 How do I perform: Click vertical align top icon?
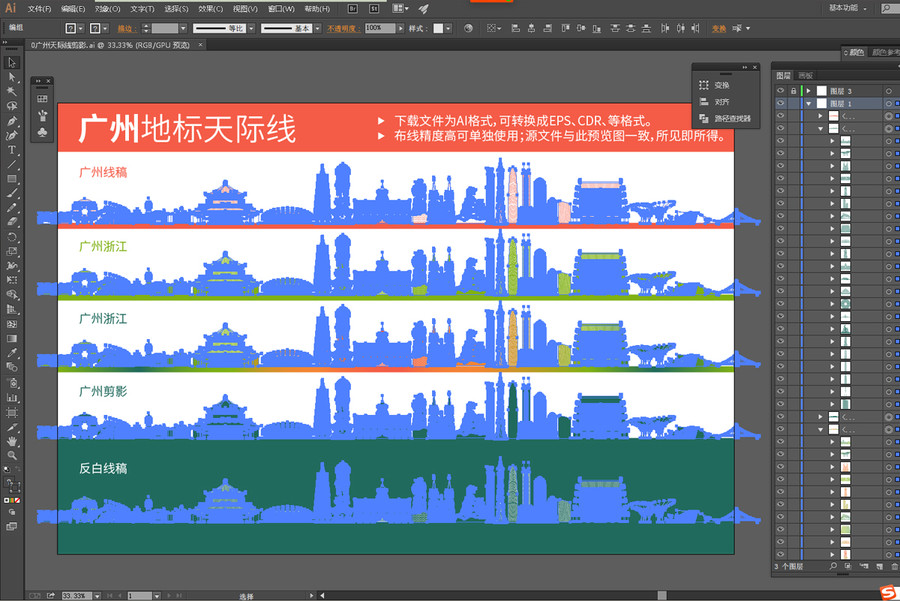point(565,28)
